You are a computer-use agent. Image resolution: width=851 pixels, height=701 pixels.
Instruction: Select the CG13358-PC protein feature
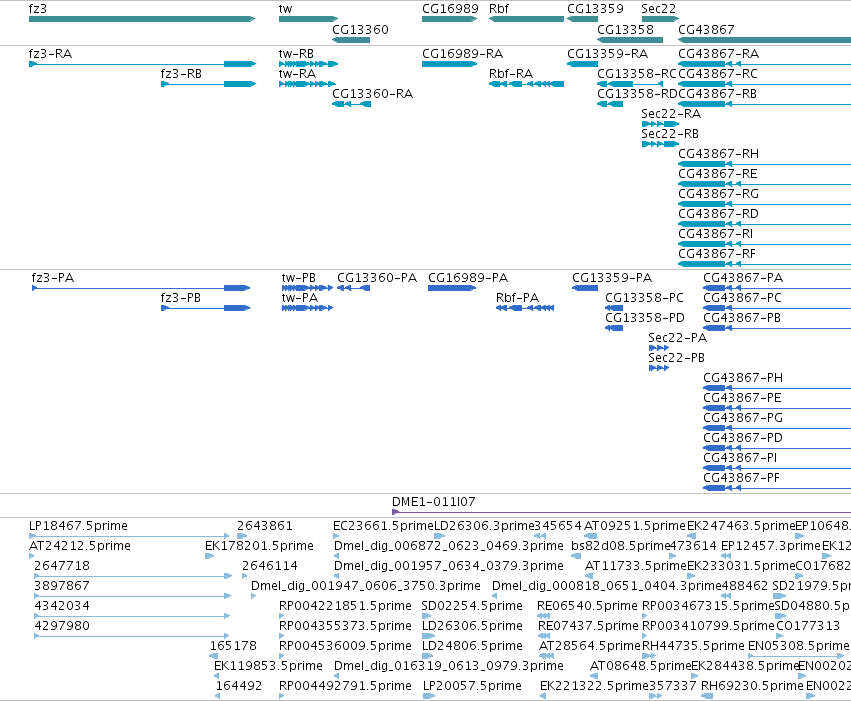pyautogui.click(x=614, y=308)
